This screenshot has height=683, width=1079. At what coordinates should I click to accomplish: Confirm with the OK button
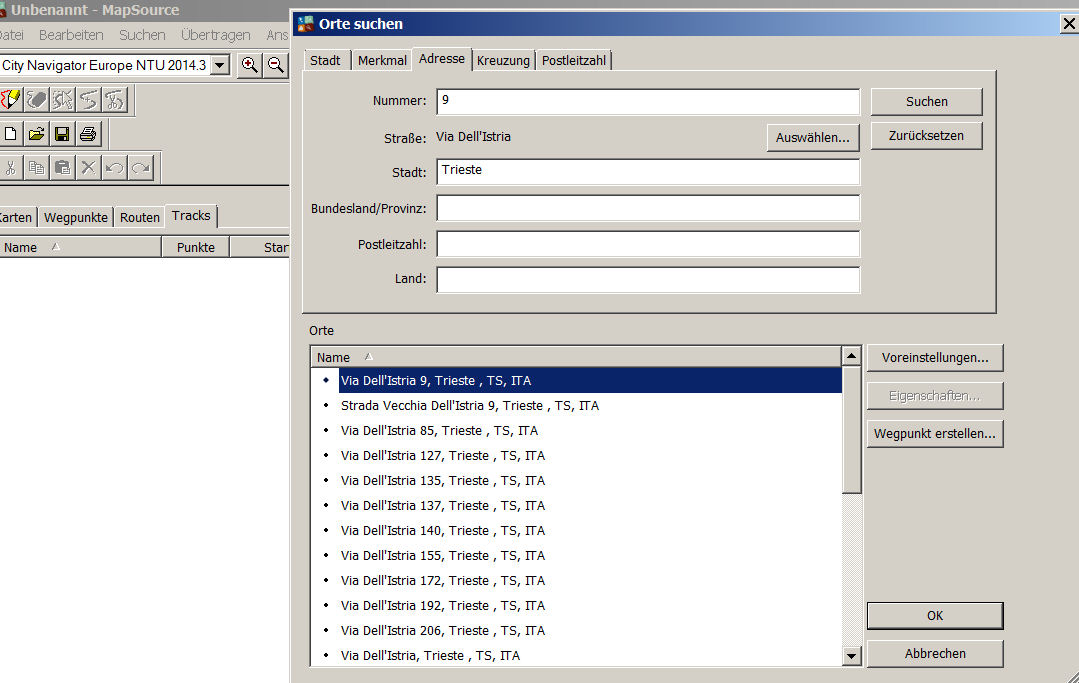(x=934, y=616)
